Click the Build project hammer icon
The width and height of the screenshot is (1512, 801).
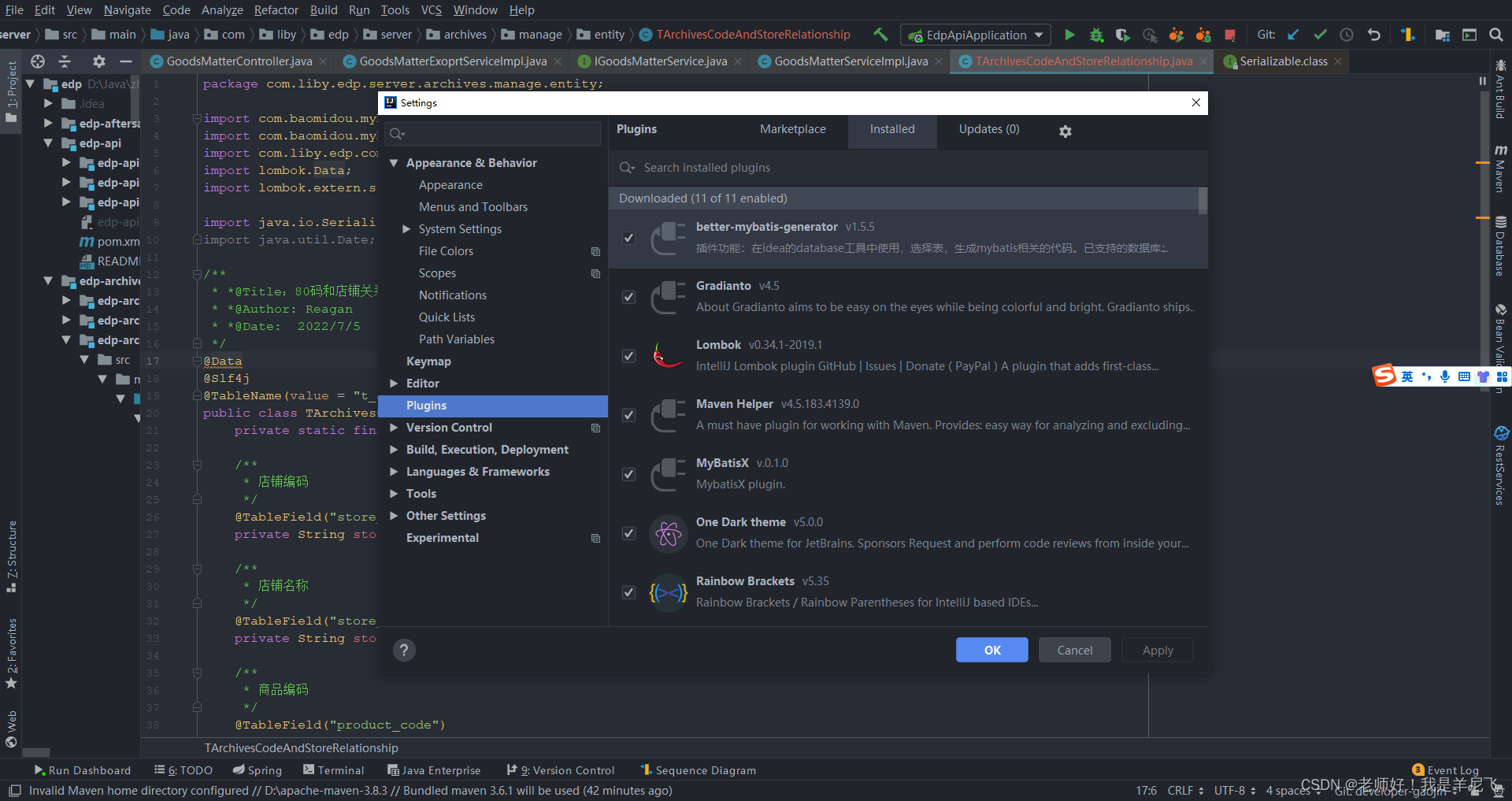(880, 34)
